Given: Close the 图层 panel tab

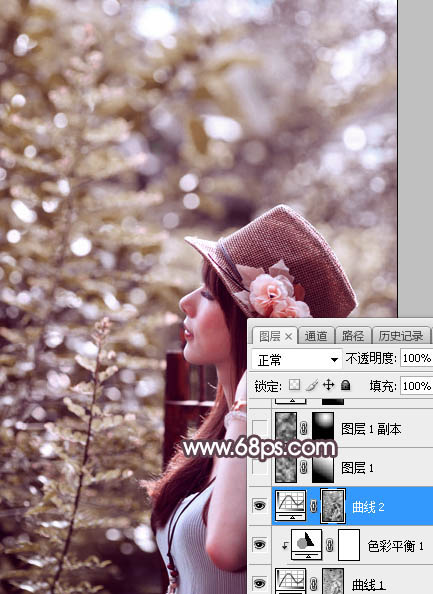Looking at the screenshot, I should [289, 336].
